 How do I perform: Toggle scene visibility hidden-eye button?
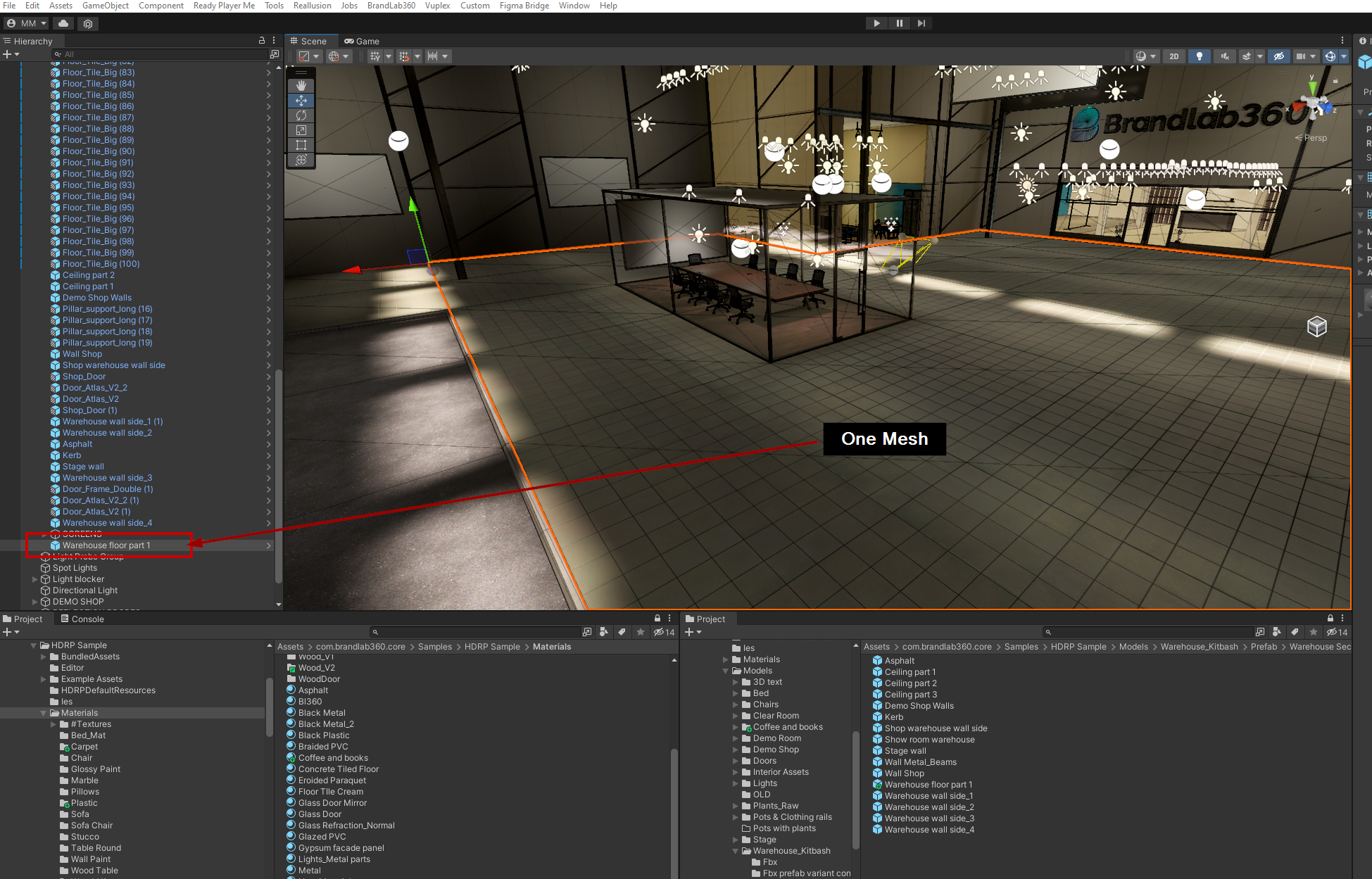1279,56
